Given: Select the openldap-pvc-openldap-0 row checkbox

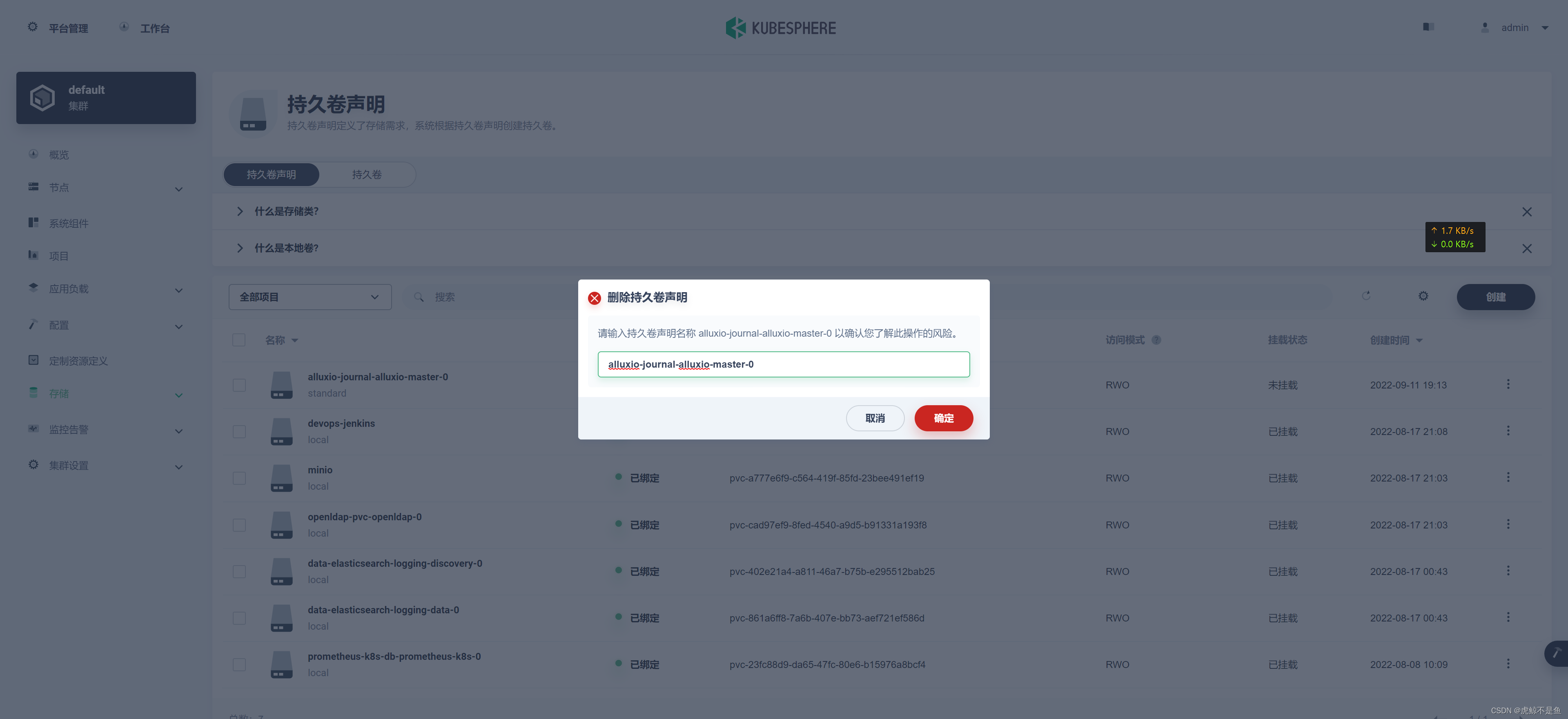Looking at the screenshot, I should (239, 525).
